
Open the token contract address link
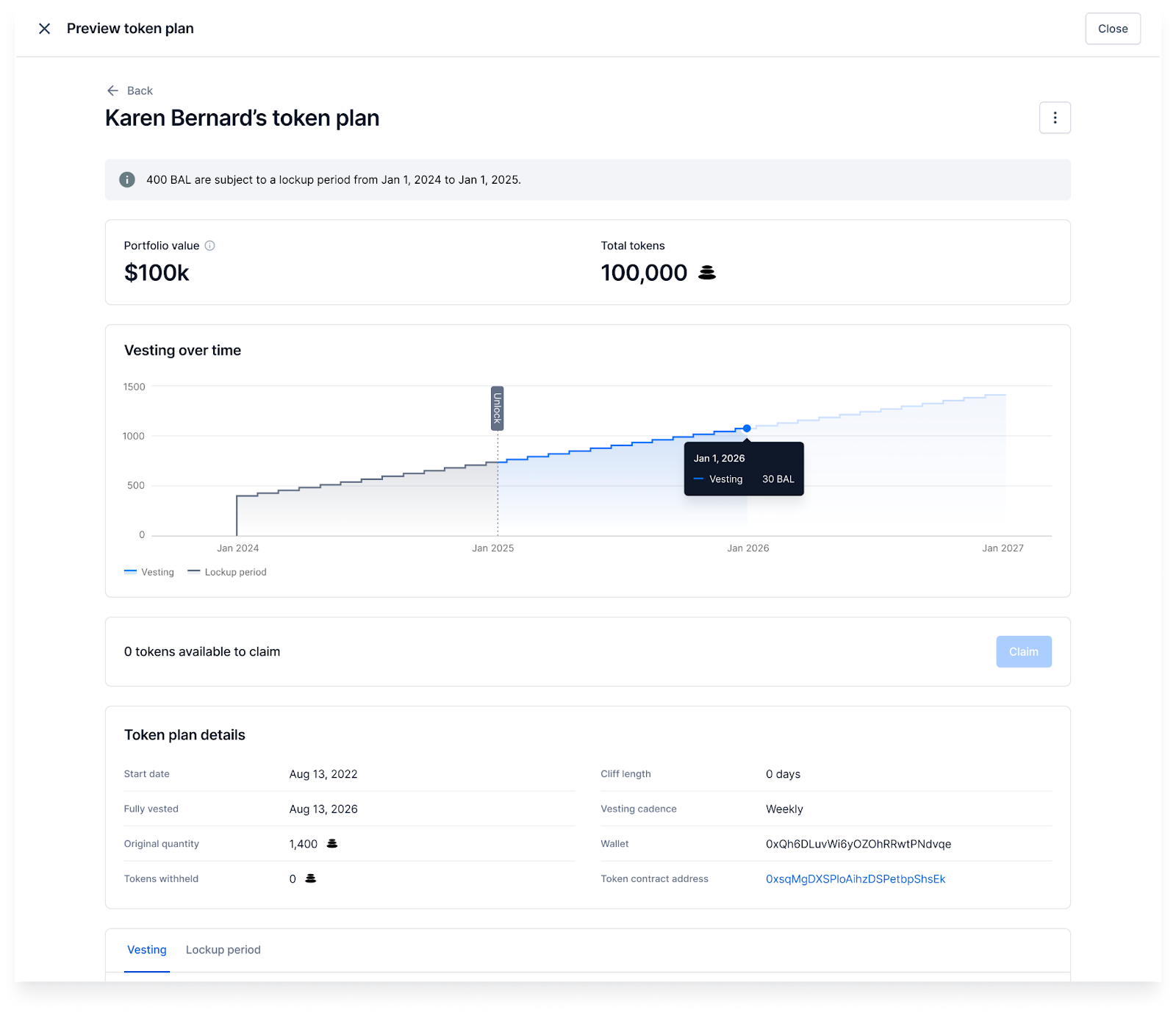click(x=856, y=878)
